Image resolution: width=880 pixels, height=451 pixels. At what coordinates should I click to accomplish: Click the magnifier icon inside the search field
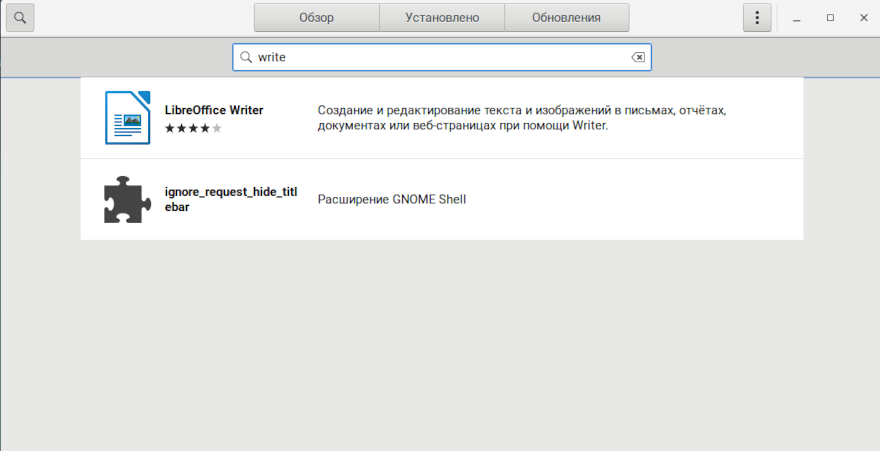click(x=246, y=58)
